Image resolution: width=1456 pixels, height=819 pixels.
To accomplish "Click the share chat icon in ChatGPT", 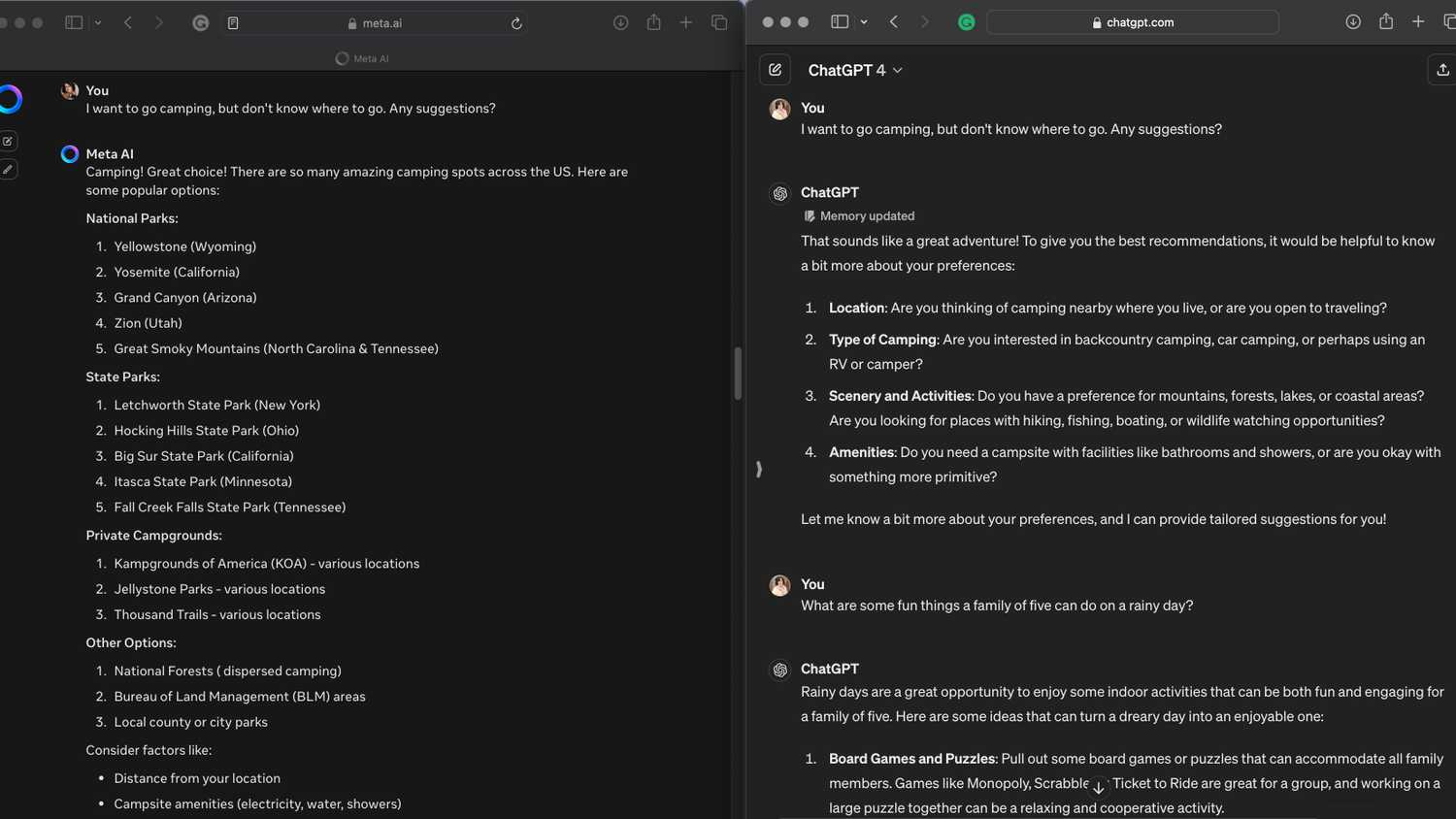I will [x=1442, y=70].
